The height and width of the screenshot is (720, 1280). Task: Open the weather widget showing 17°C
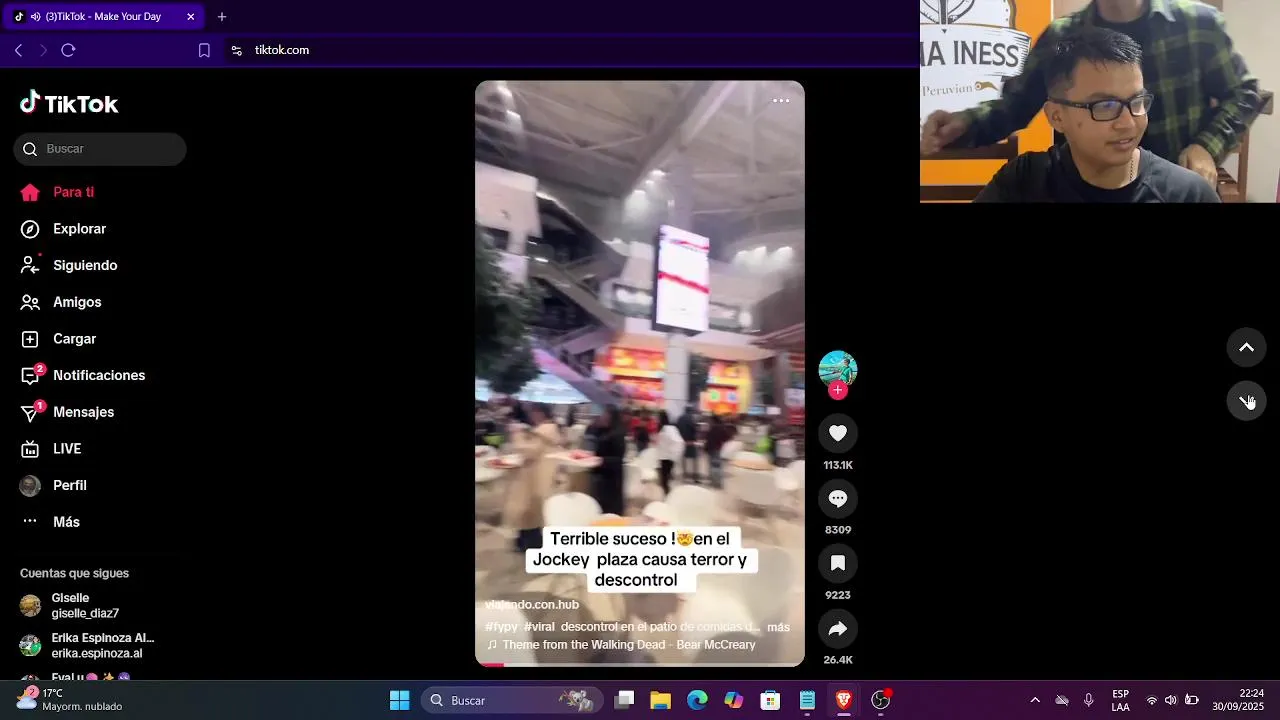pyautogui.click(x=70, y=700)
